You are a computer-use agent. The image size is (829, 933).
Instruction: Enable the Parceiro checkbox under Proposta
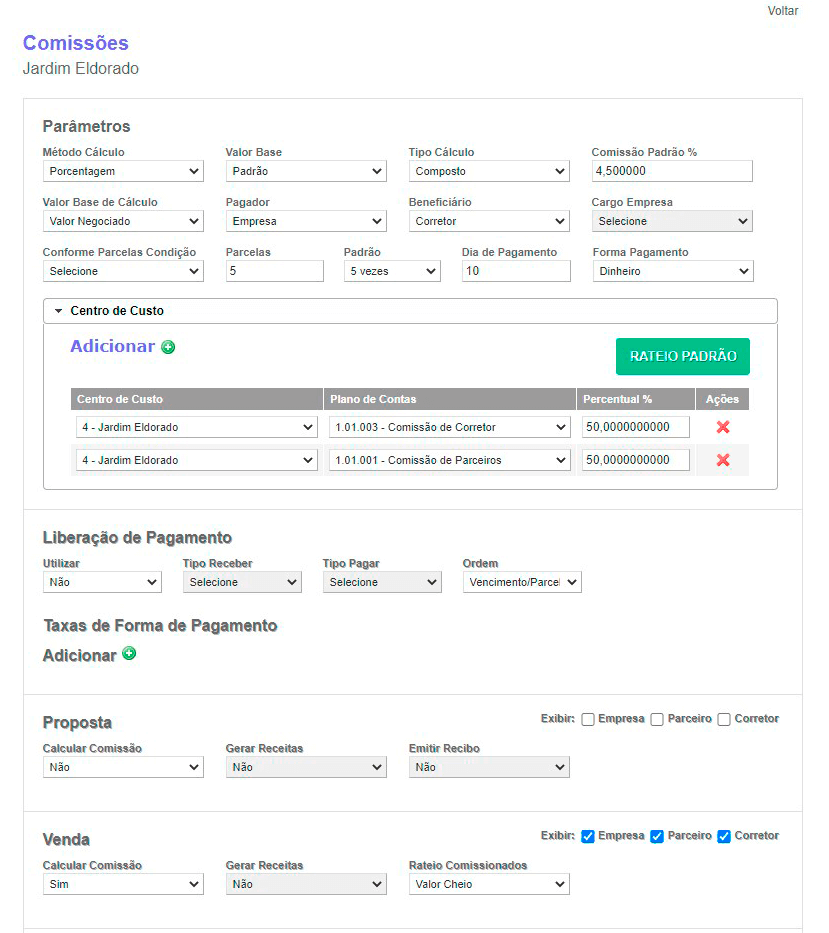tap(657, 719)
